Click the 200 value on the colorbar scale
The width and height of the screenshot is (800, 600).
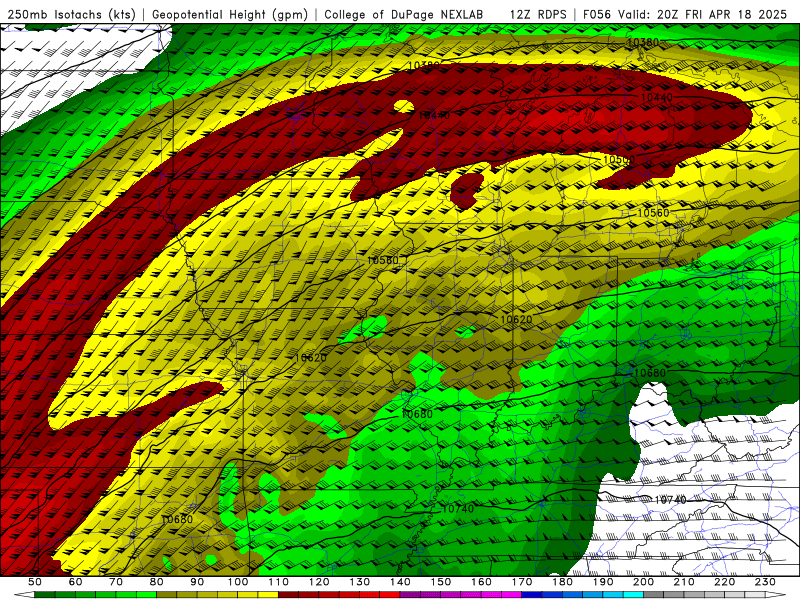[643, 582]
